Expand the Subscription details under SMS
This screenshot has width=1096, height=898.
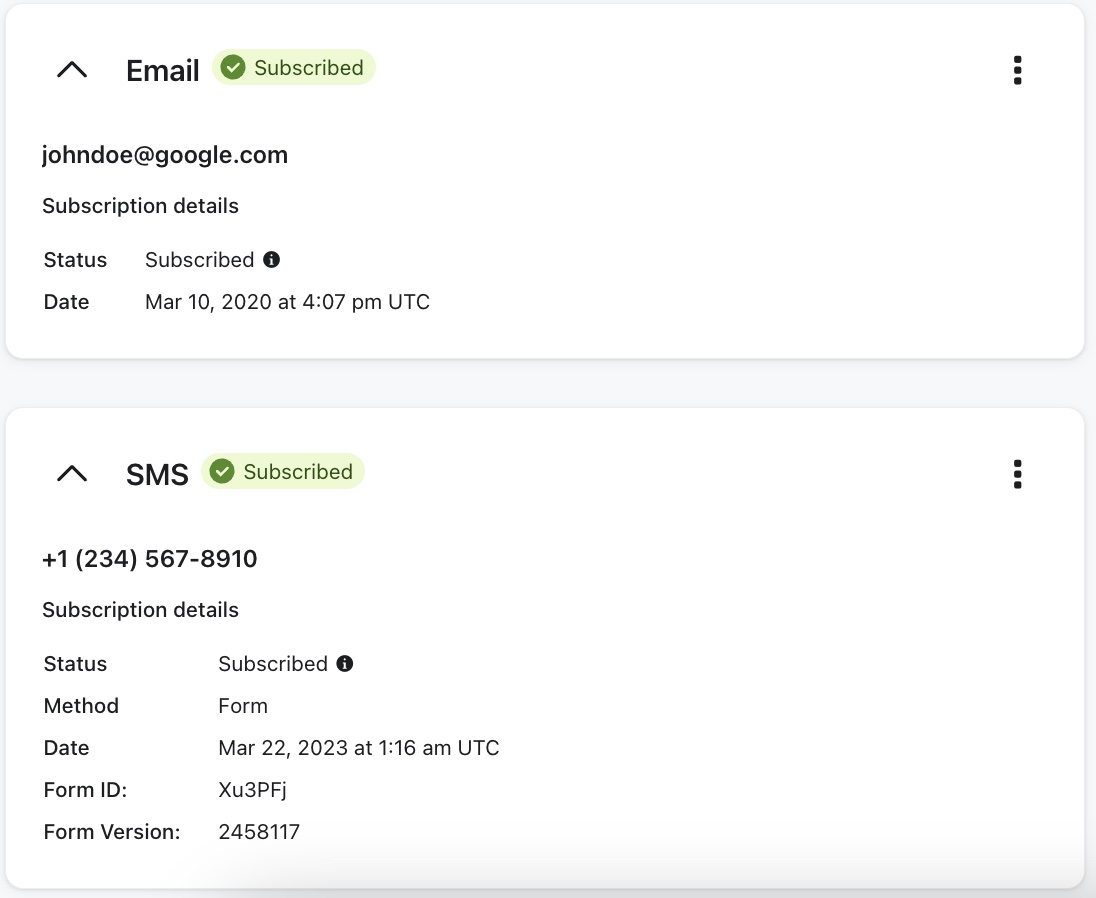[140, 609]
